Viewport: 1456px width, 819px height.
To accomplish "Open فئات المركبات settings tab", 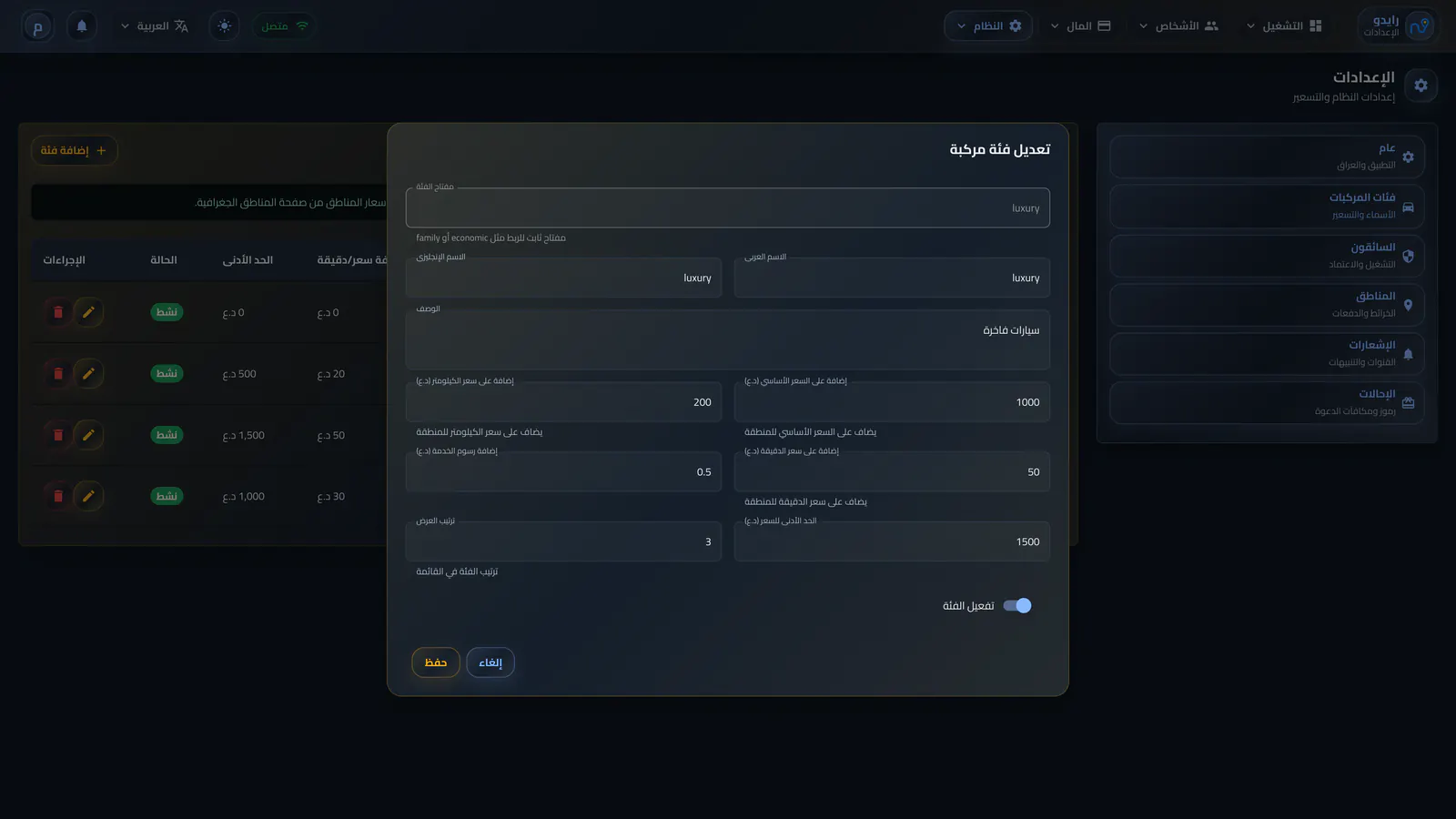I will click(x=1267, y=207).
